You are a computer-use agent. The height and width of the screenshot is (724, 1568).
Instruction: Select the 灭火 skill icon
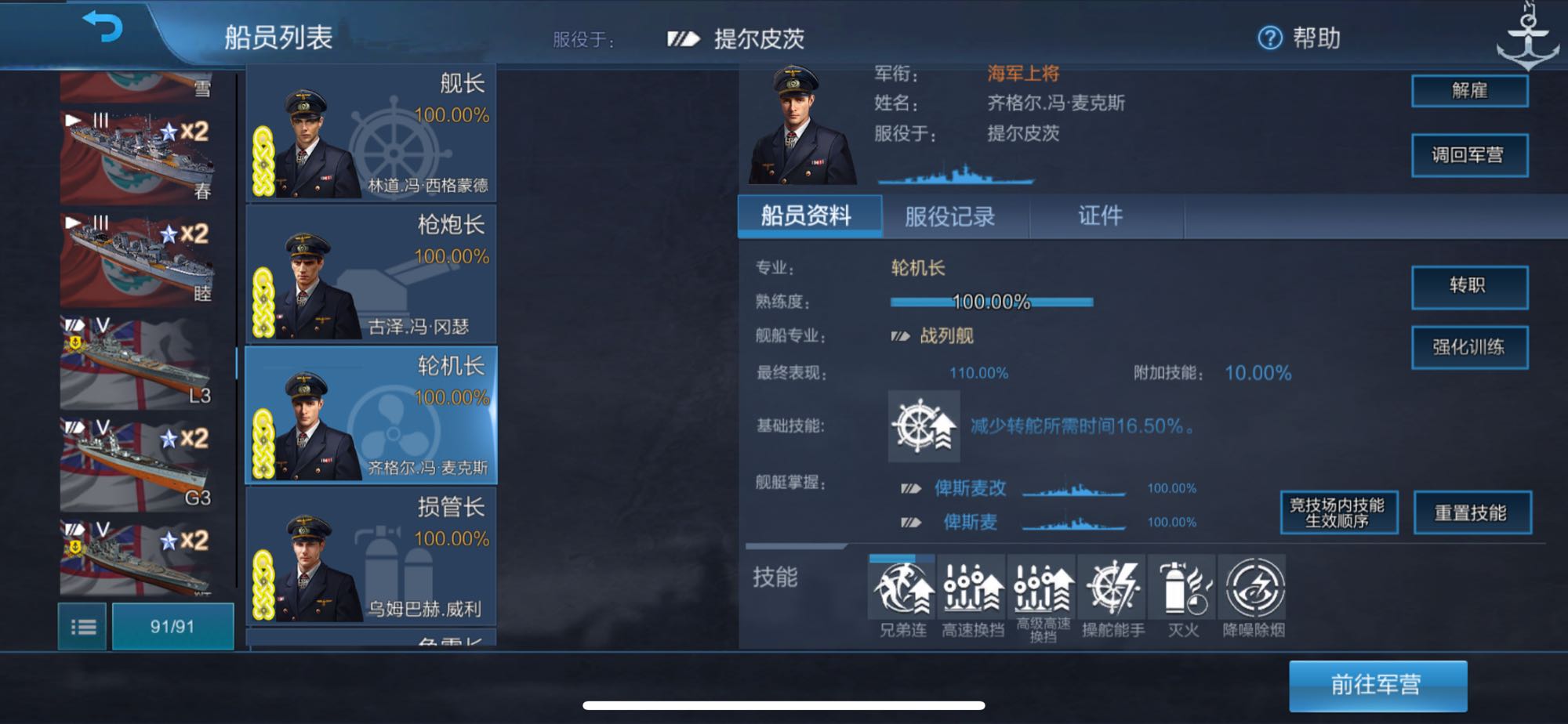tap(1182, 587)
